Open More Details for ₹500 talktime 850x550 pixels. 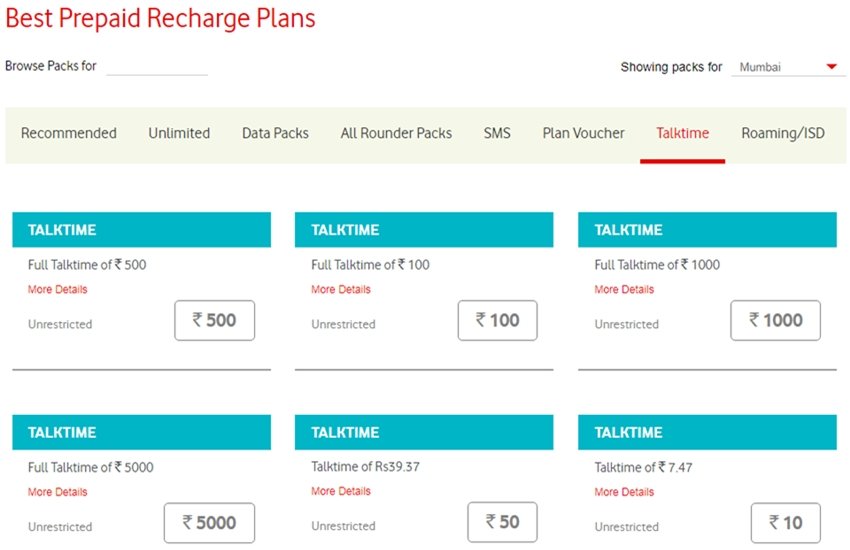pyautogui.click(x=58, y=290)
